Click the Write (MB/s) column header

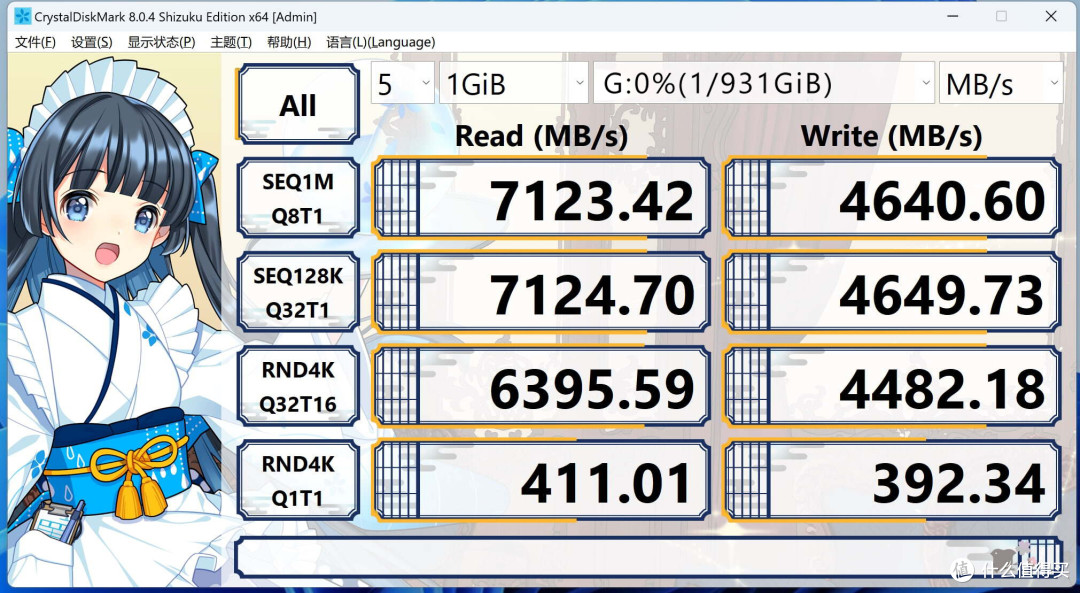[891, 136]
